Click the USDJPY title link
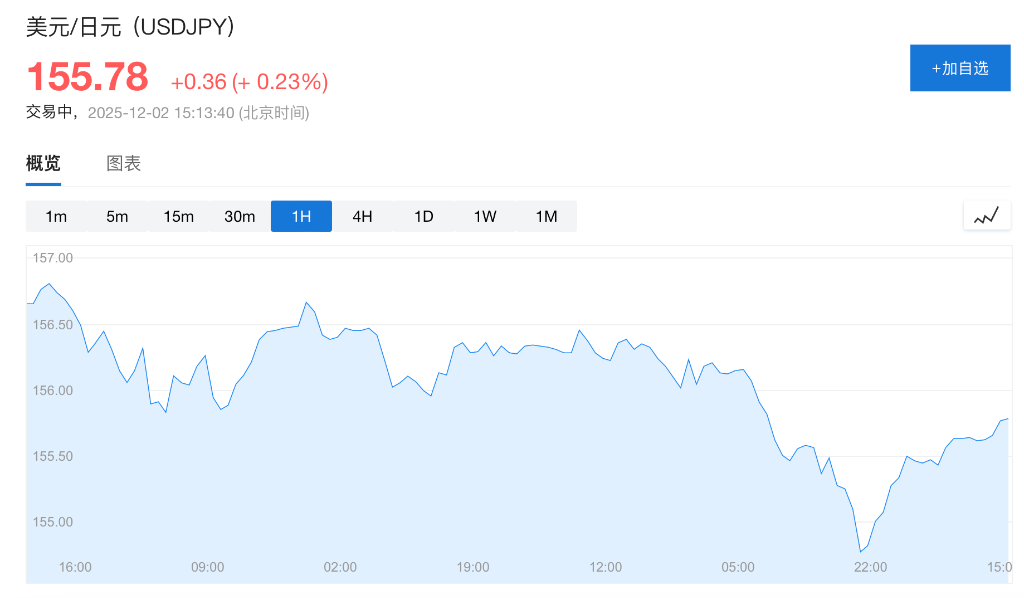The image size is (1024, 598). point(130,27)
